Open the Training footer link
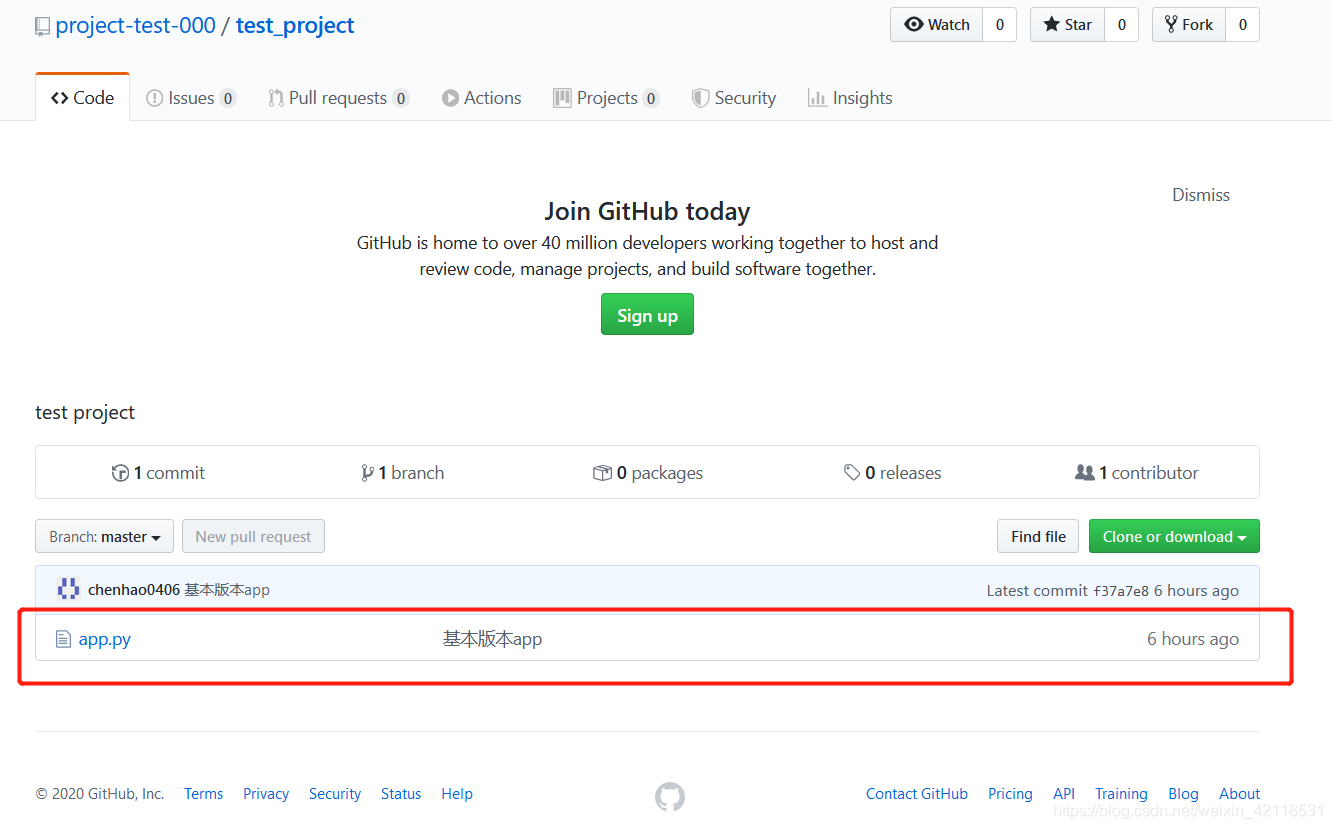1332x829 pixels. [1121, 794]
